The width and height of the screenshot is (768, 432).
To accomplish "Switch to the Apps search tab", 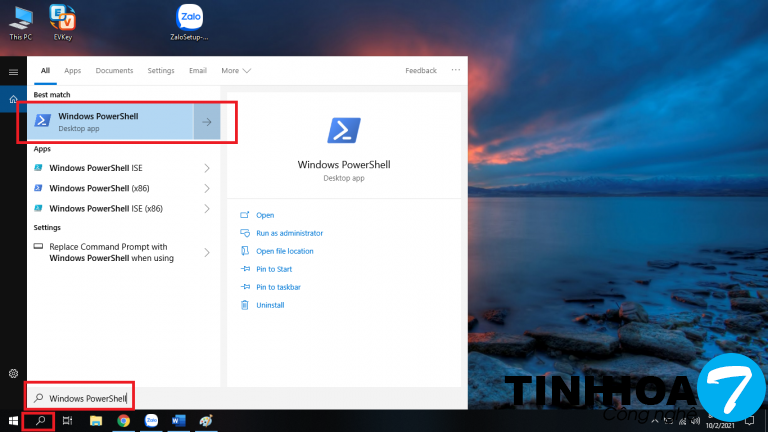I will pyautogui.click(x=73, y=71).
